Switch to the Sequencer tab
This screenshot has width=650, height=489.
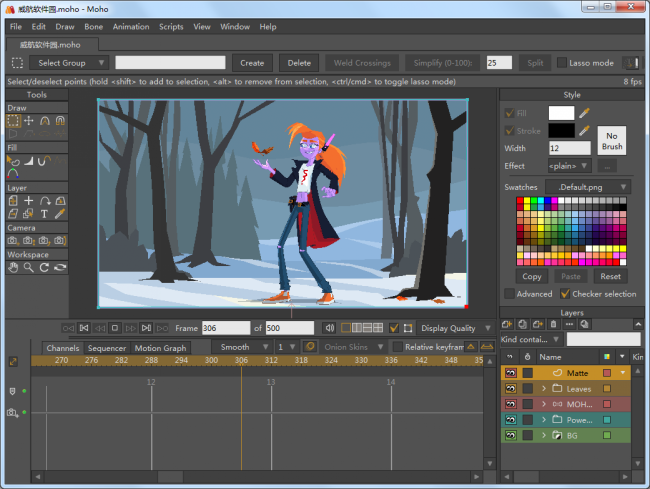tap(107, 348)
